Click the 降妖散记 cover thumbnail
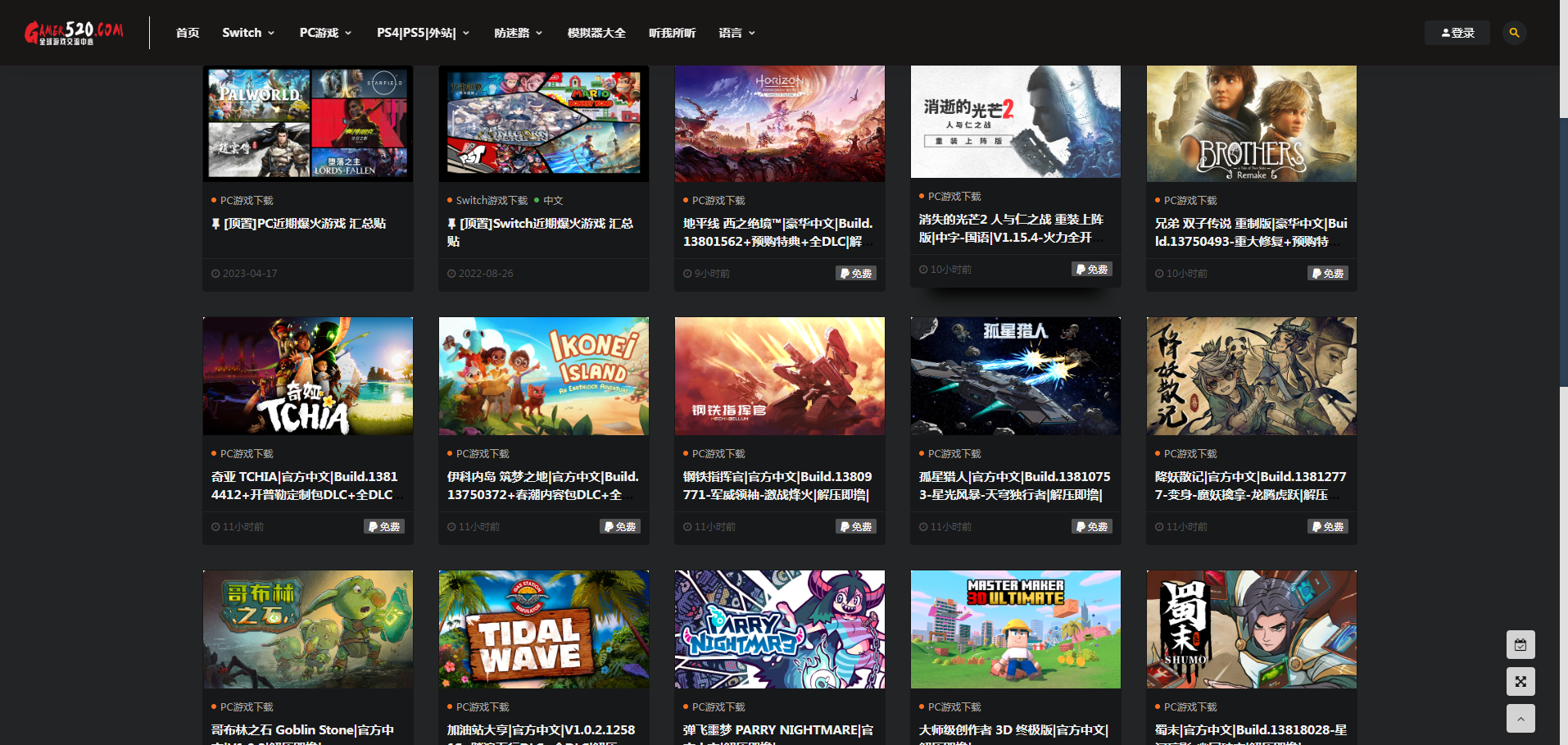This screenshot has height=745, width=1568. coord(1252,376)
